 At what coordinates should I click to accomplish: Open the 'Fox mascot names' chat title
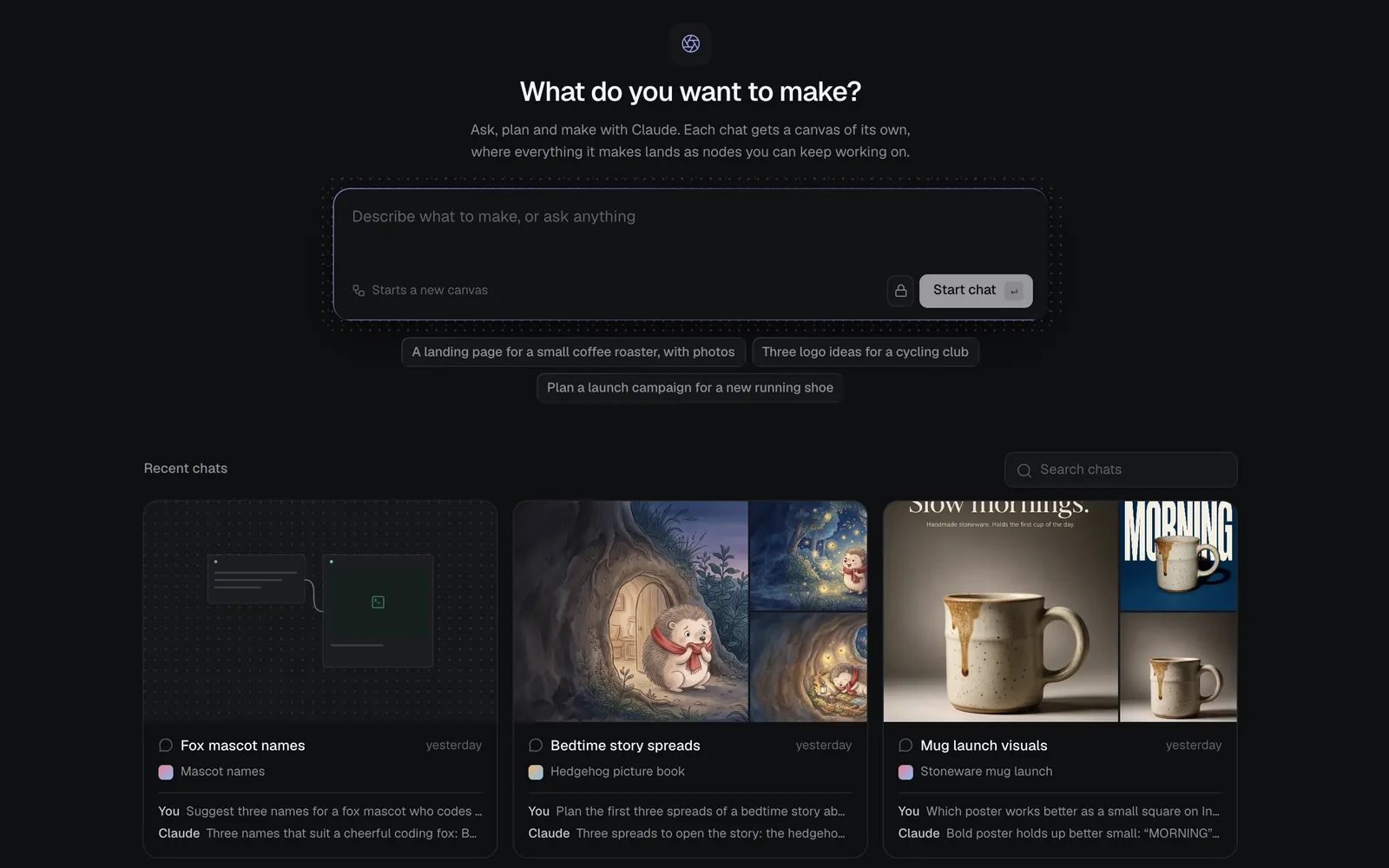[x=243, y=746]
